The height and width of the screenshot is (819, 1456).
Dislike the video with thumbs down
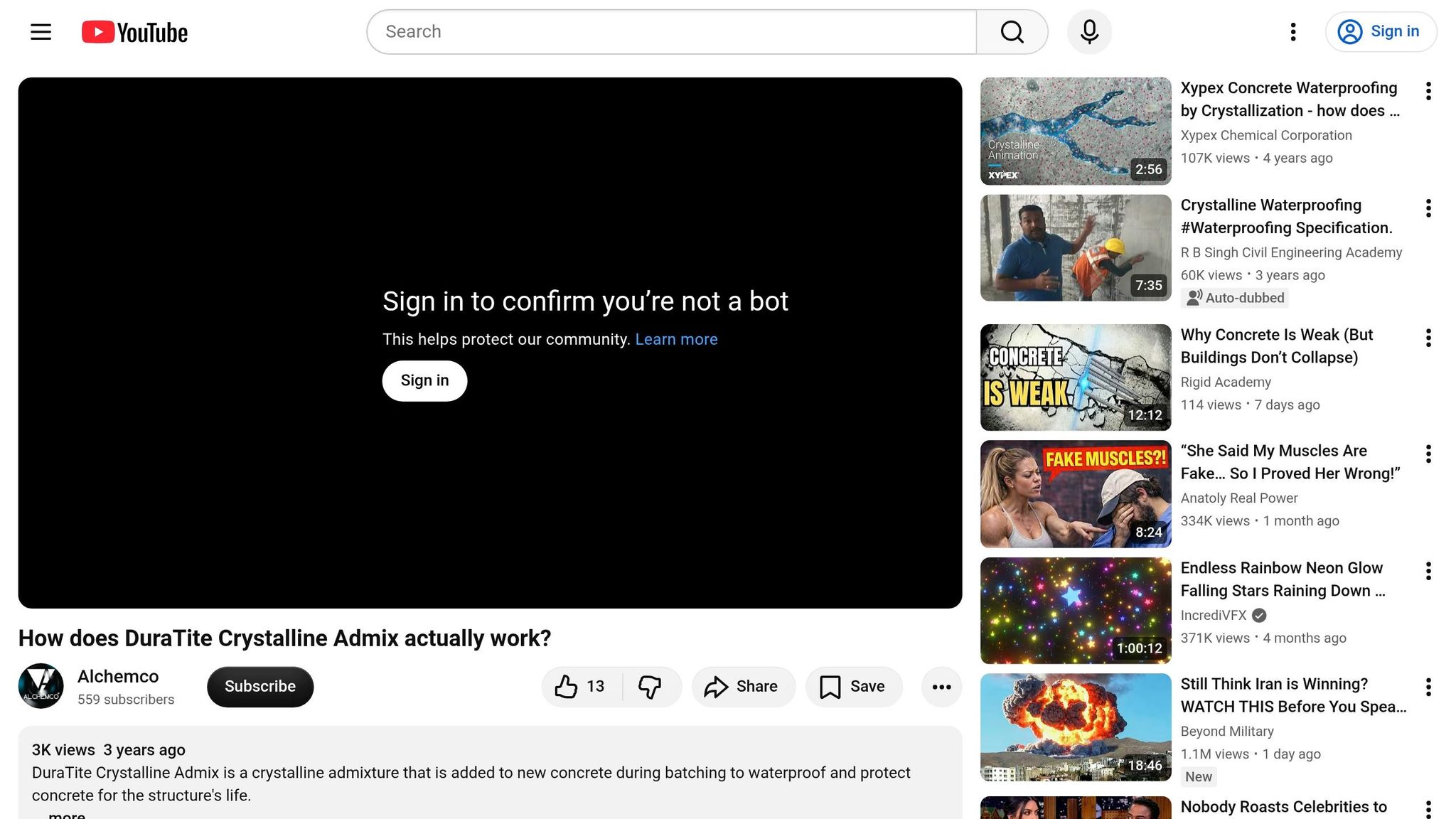pyautogui.click(x=650, y=687)
